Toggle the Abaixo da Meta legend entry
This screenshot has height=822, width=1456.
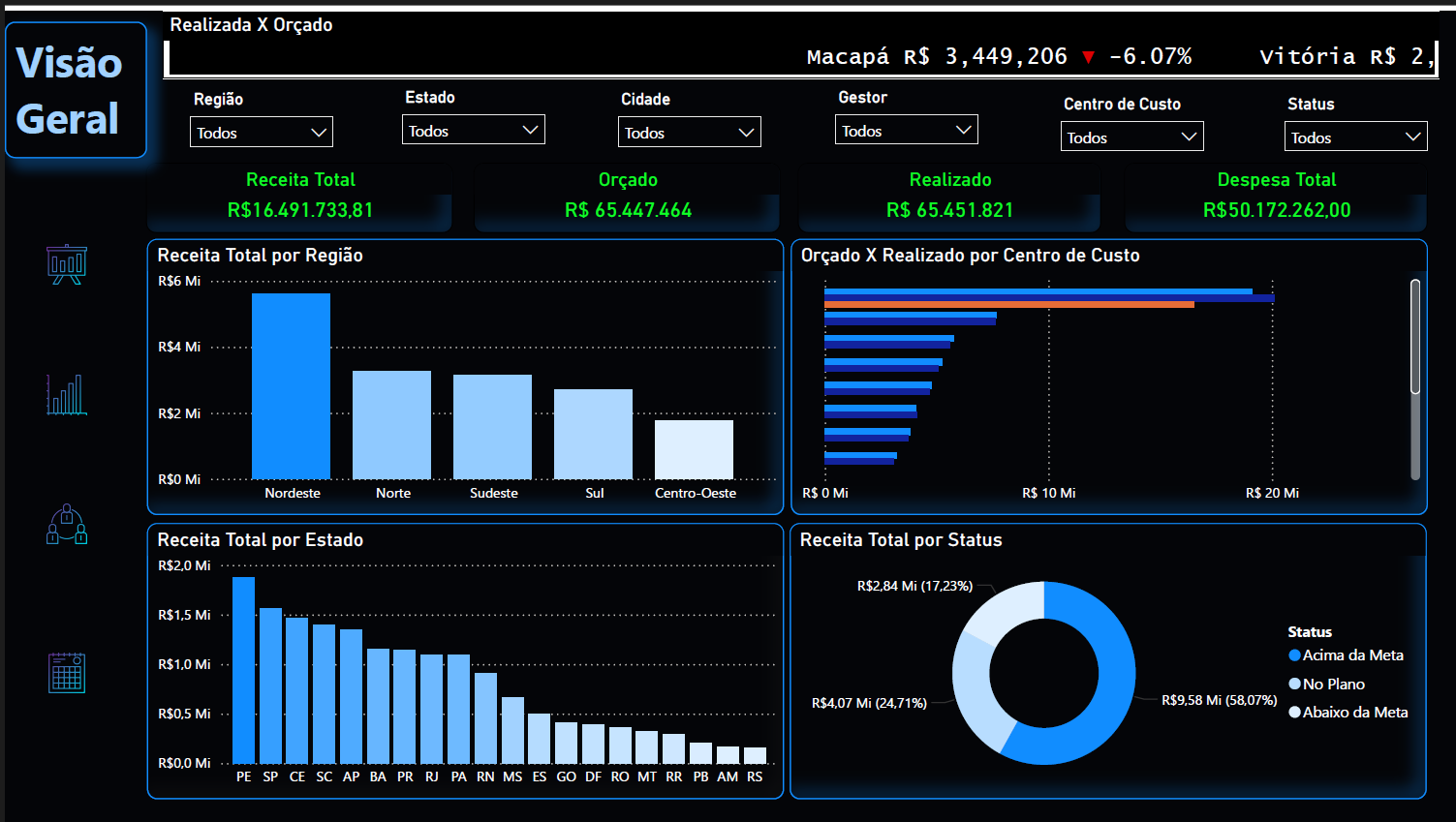click(1348, 712)
